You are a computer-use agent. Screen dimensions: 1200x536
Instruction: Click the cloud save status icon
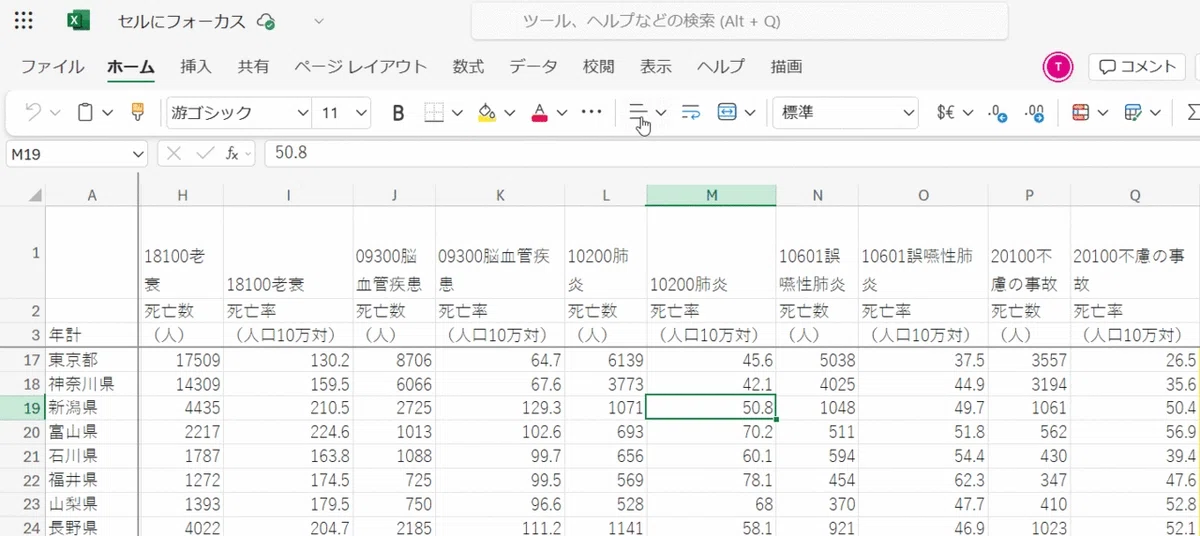266,21
